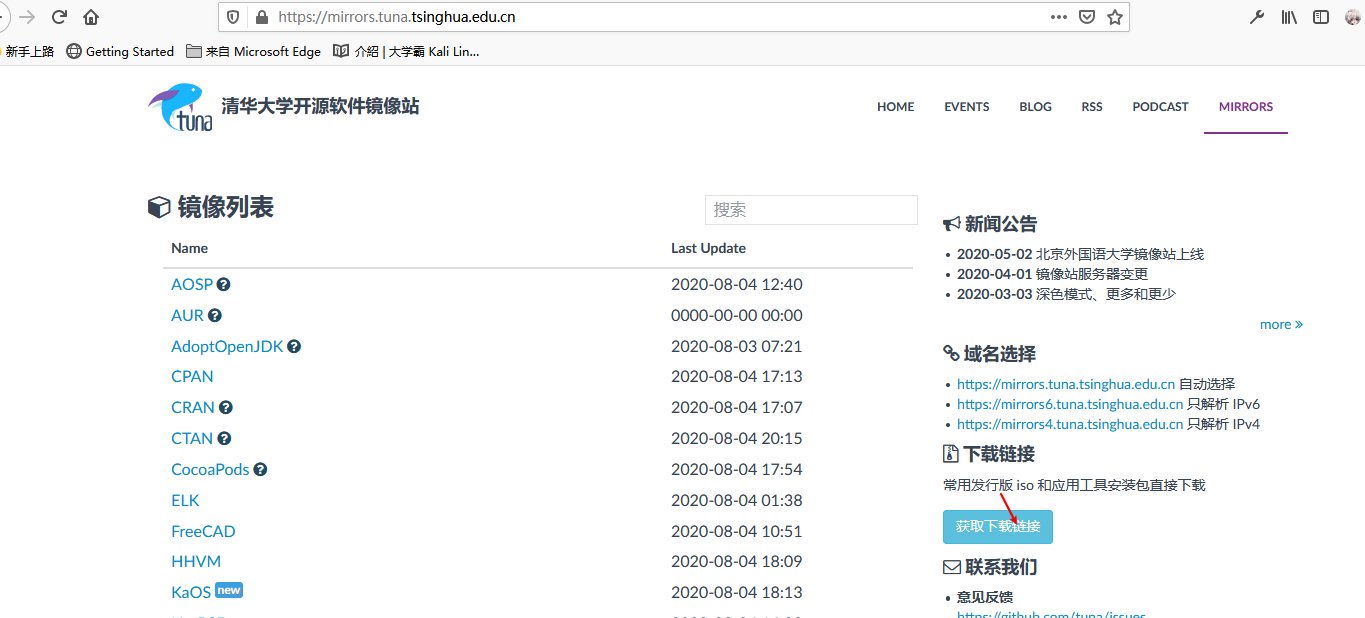Click the help icon next to CocoaPods

[260, 469]
